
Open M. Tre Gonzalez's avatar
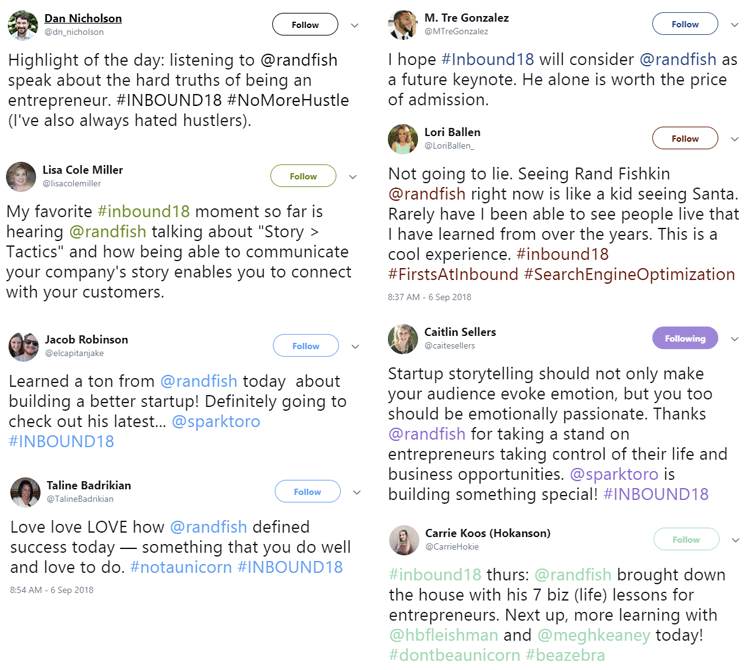coord(403,24)
